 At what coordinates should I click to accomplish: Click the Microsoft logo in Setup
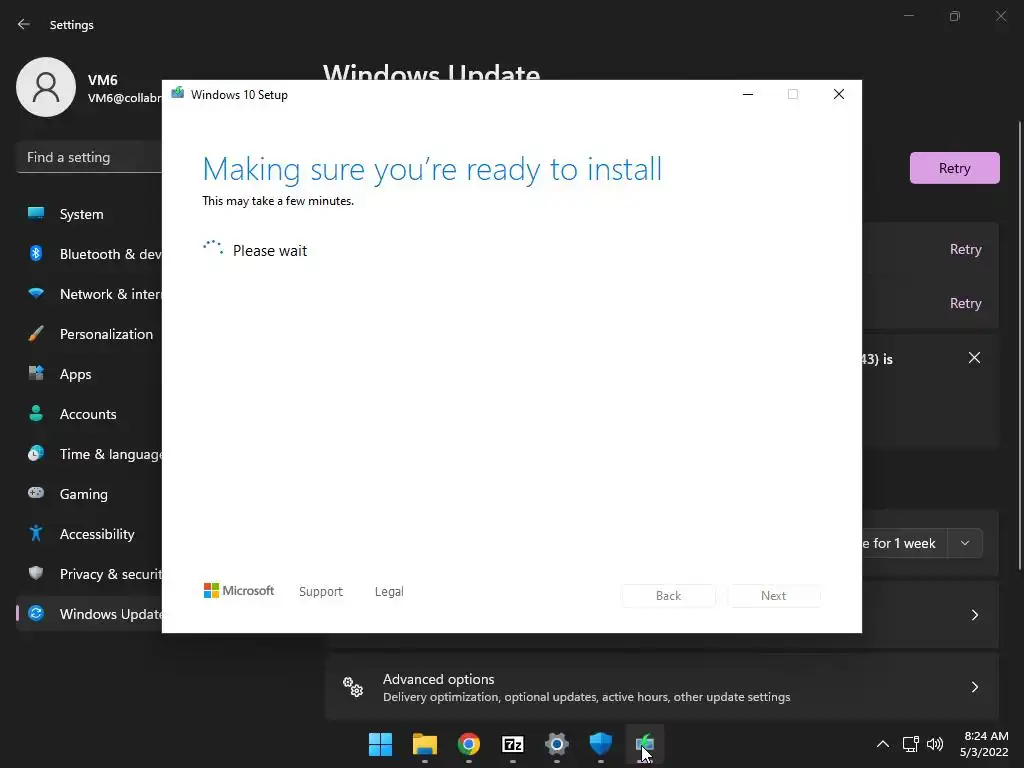[239, 590]
